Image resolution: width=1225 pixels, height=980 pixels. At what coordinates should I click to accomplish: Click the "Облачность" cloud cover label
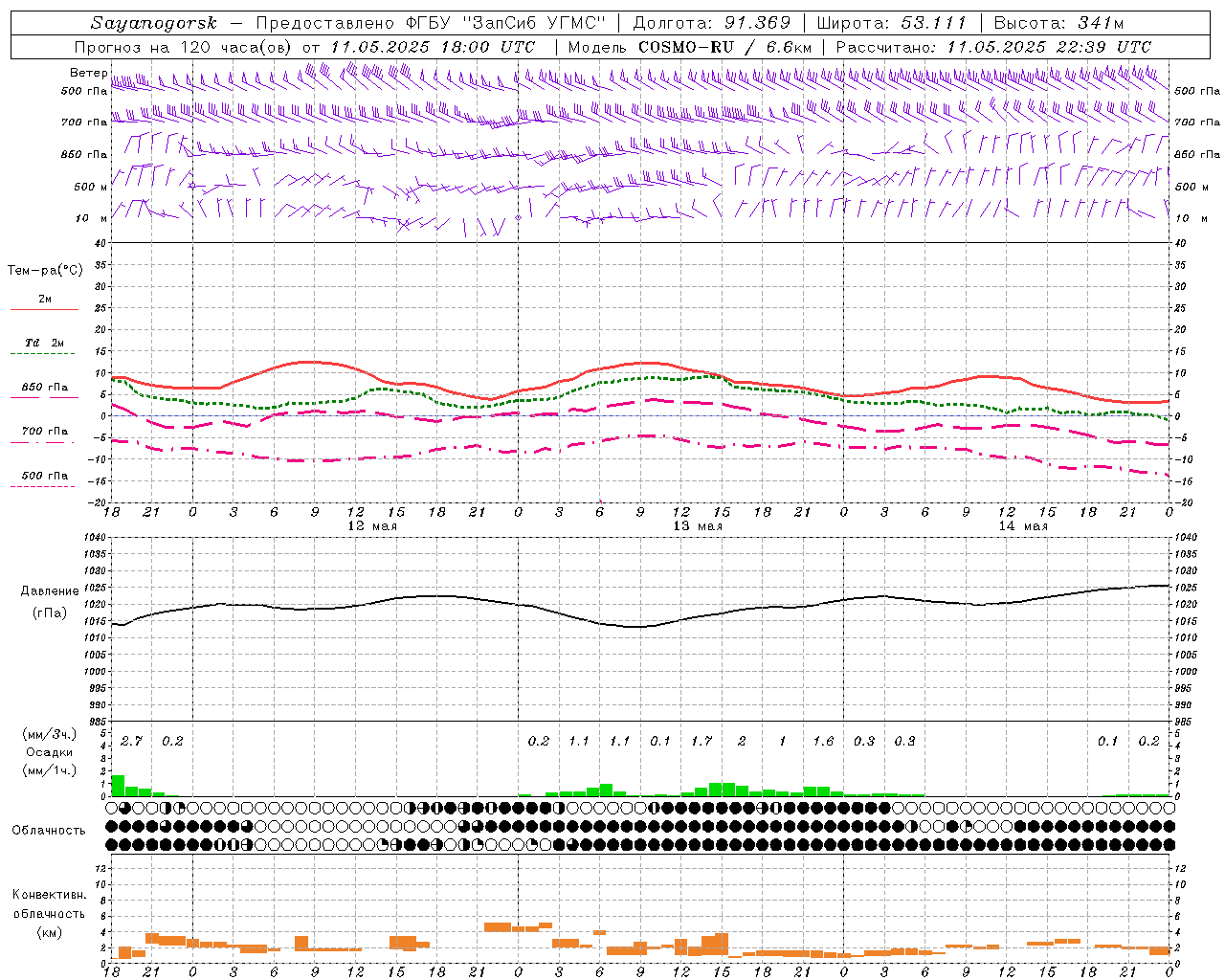49,831
